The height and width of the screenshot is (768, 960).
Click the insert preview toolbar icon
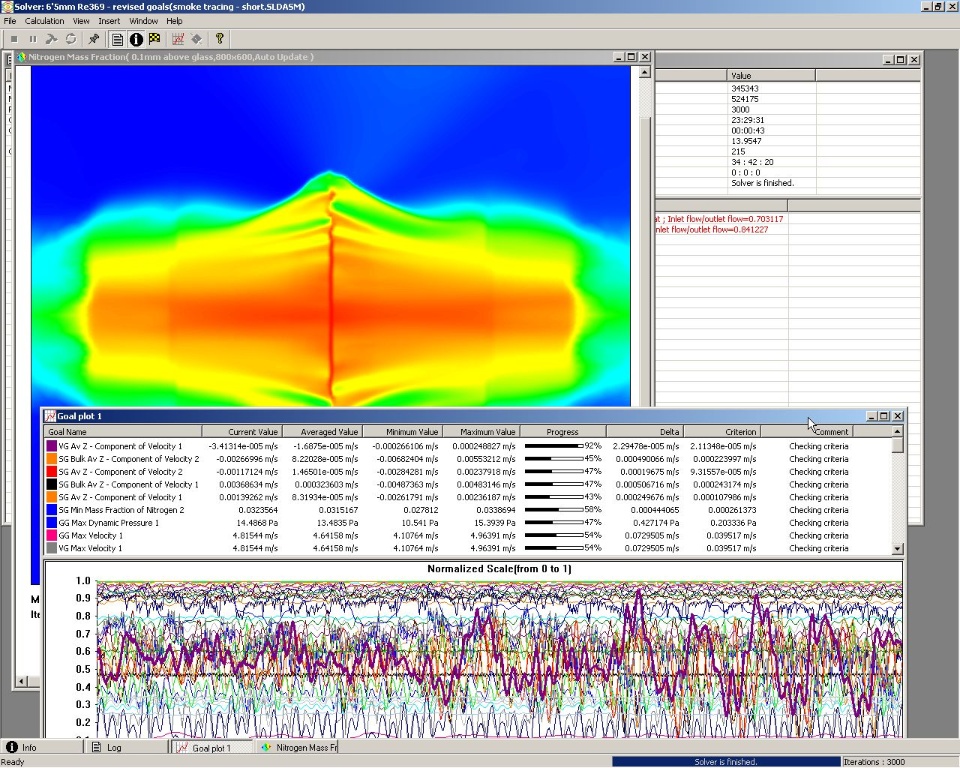pyautogui.click(x=197, y=39)
